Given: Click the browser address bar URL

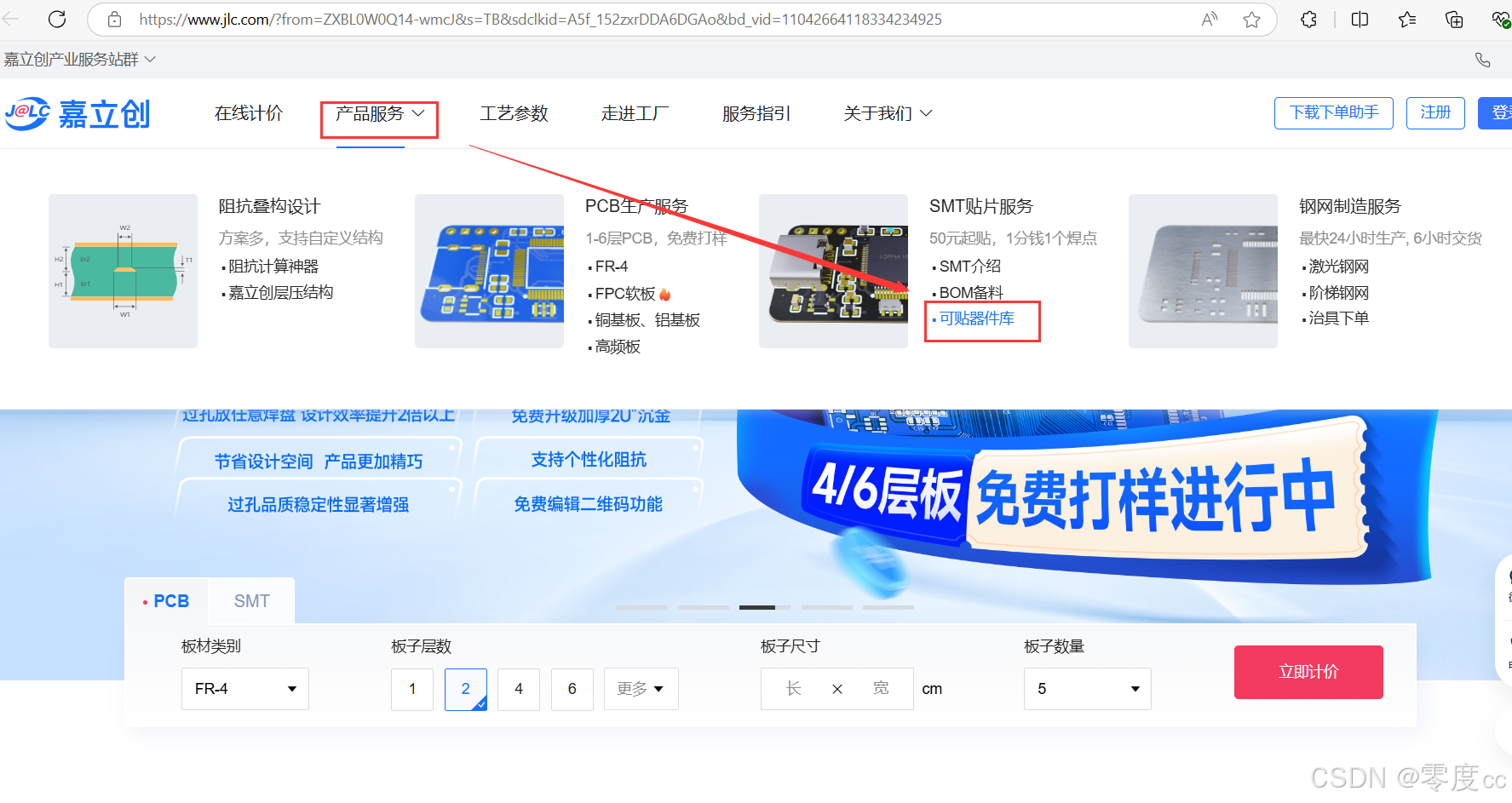Looking at the screenshot, I should [541, 19].
